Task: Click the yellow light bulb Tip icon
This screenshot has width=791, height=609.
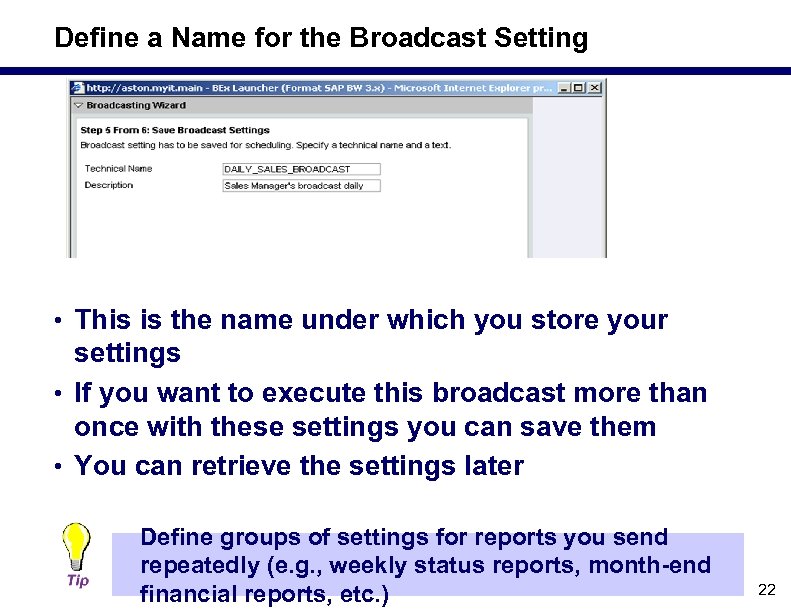Action: click(x=77, y=547)
